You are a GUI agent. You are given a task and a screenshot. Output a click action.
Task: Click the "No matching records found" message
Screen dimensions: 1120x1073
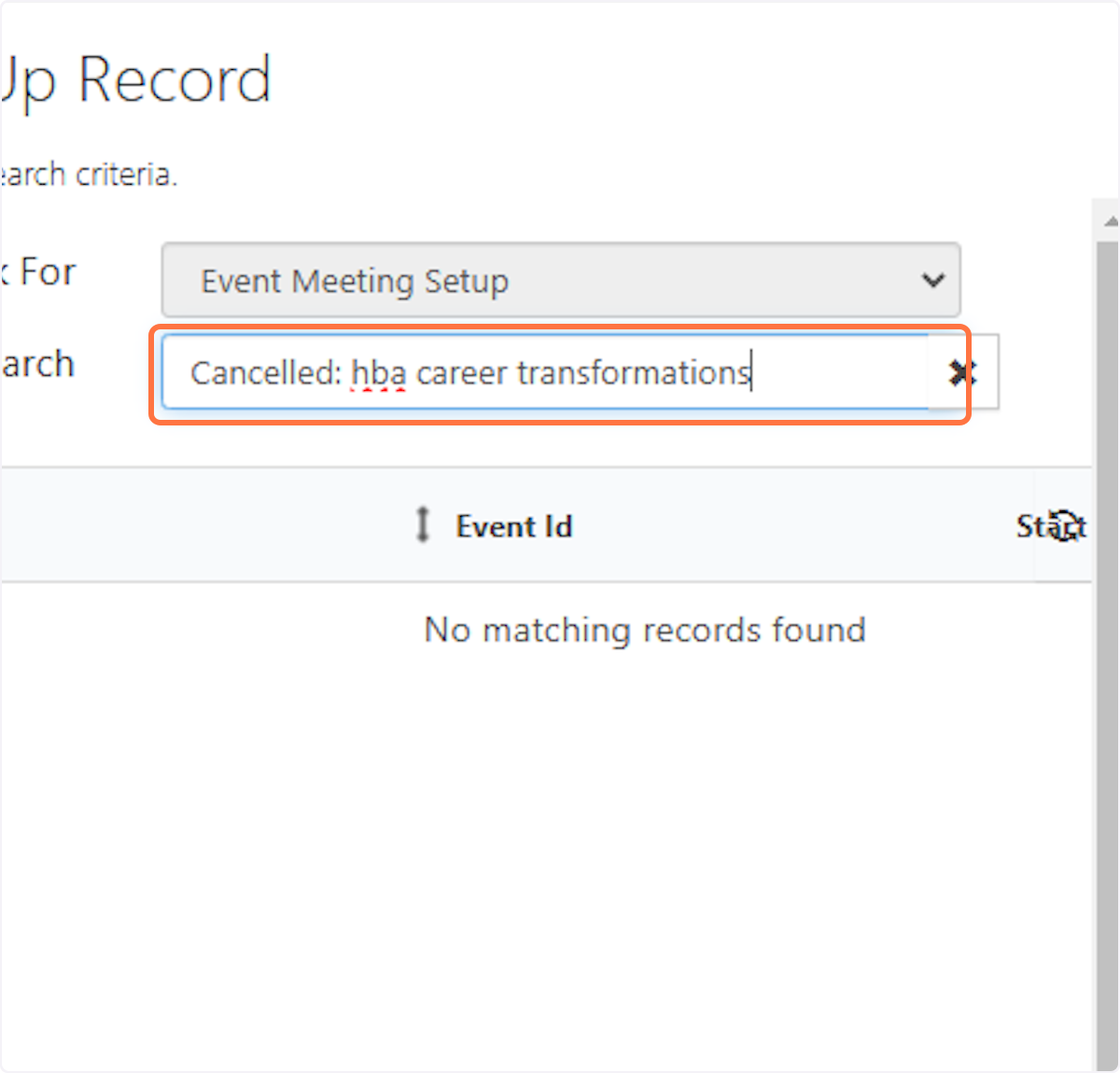click(x=644, y=630)
